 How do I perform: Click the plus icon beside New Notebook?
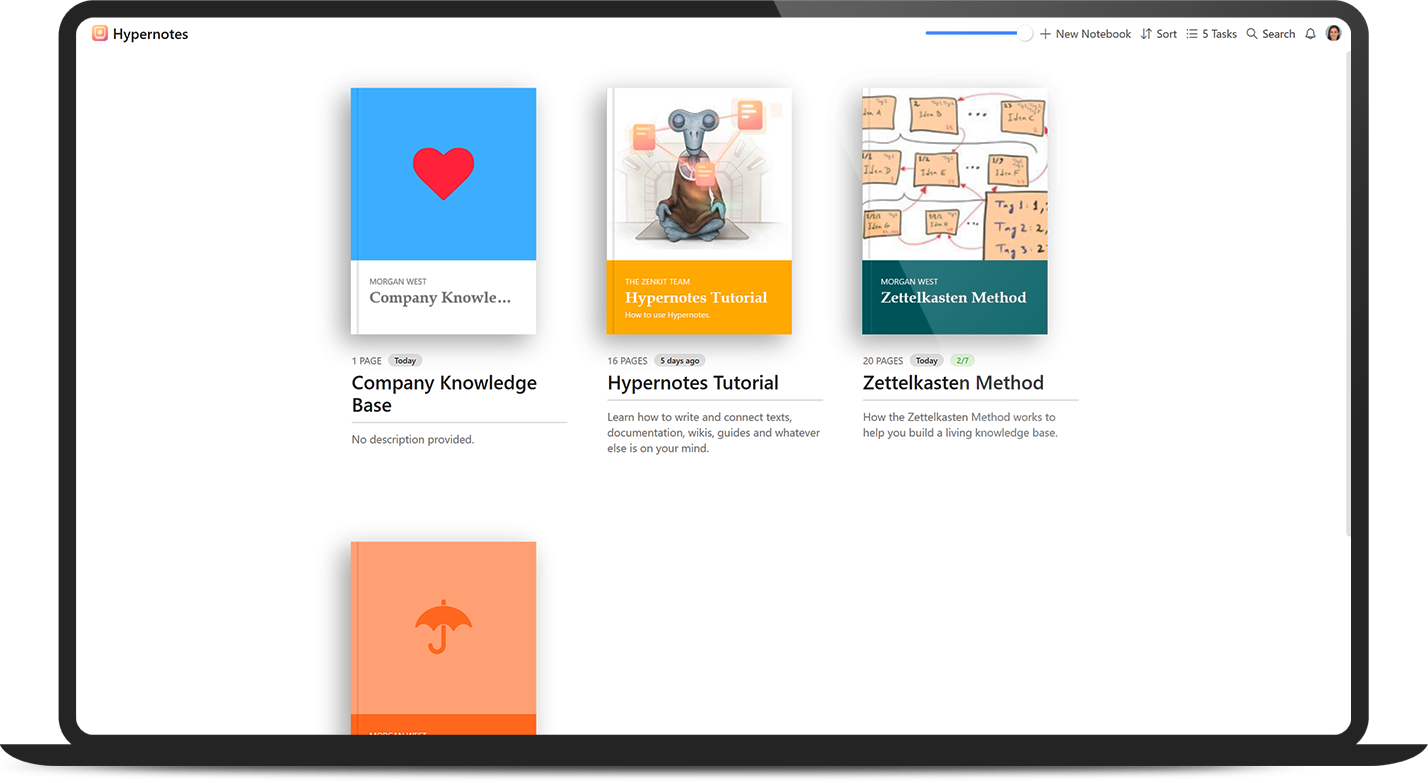(1046, 34)
